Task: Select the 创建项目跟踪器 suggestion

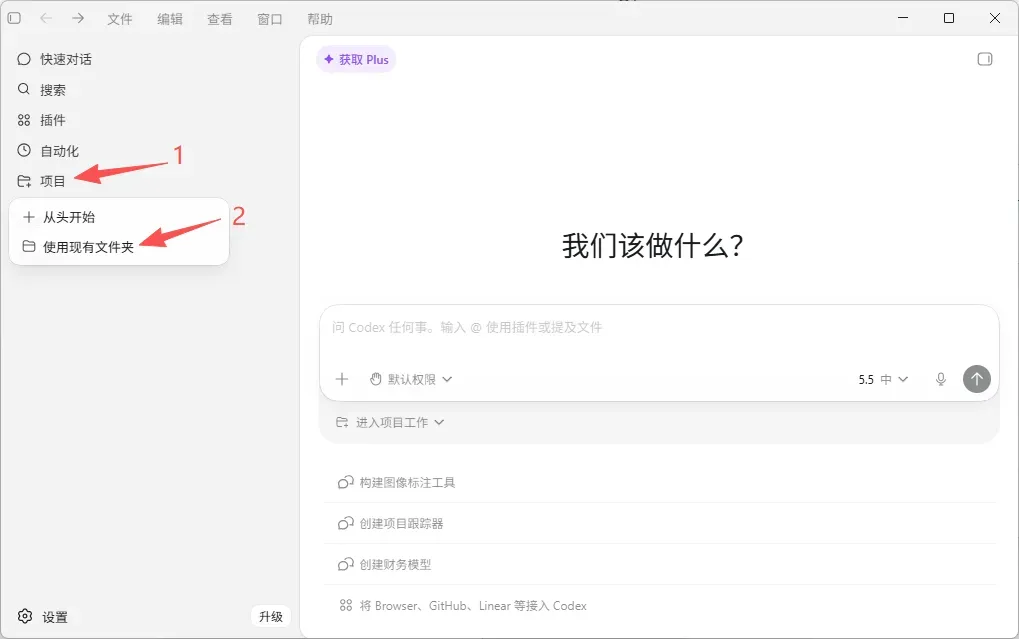Action: [660, 523]
